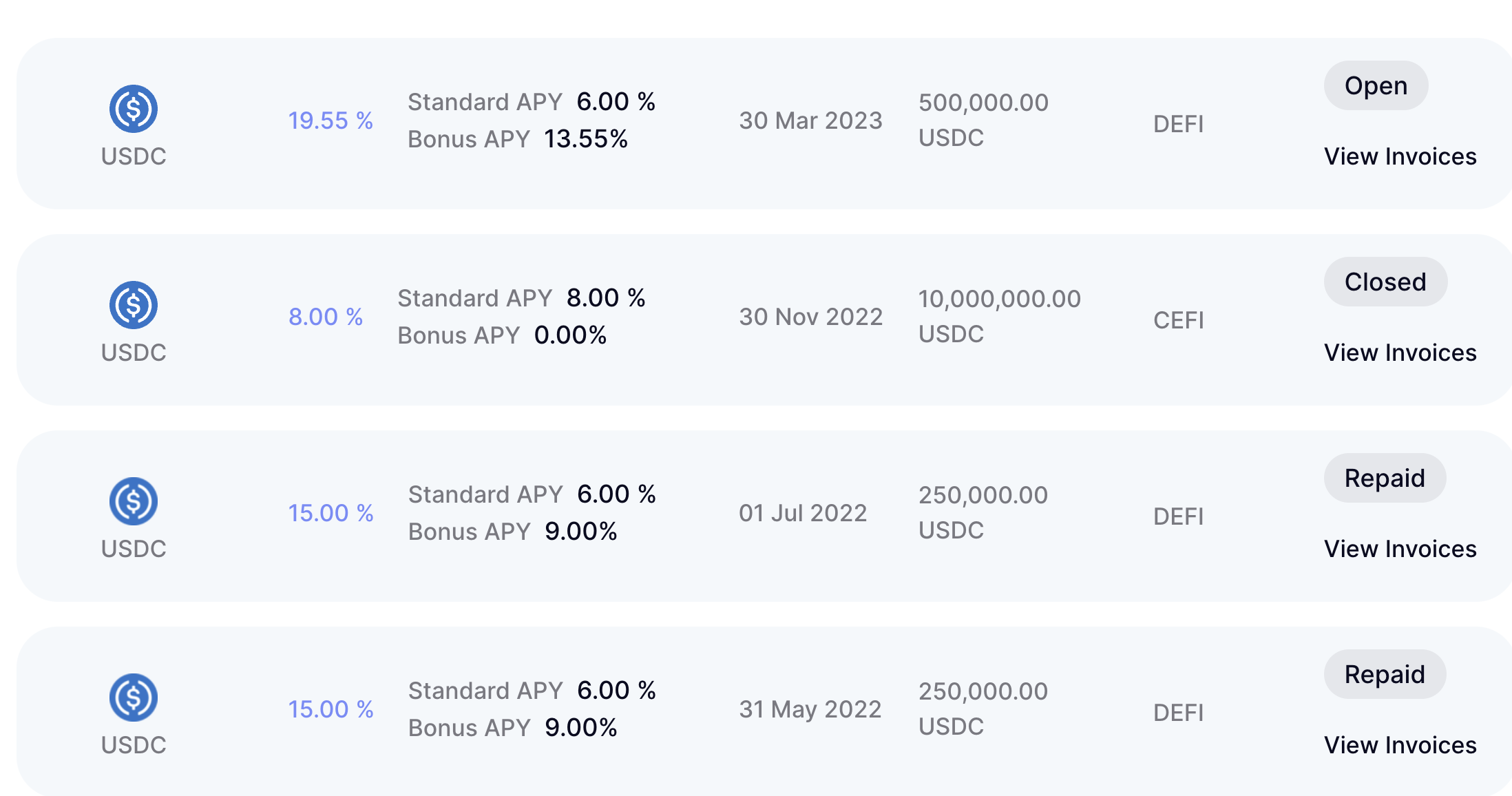Click the 500,000.00 USDC pool amount
The width and height of the screenshot is (1512, 796).
click(x=983, y=120)
